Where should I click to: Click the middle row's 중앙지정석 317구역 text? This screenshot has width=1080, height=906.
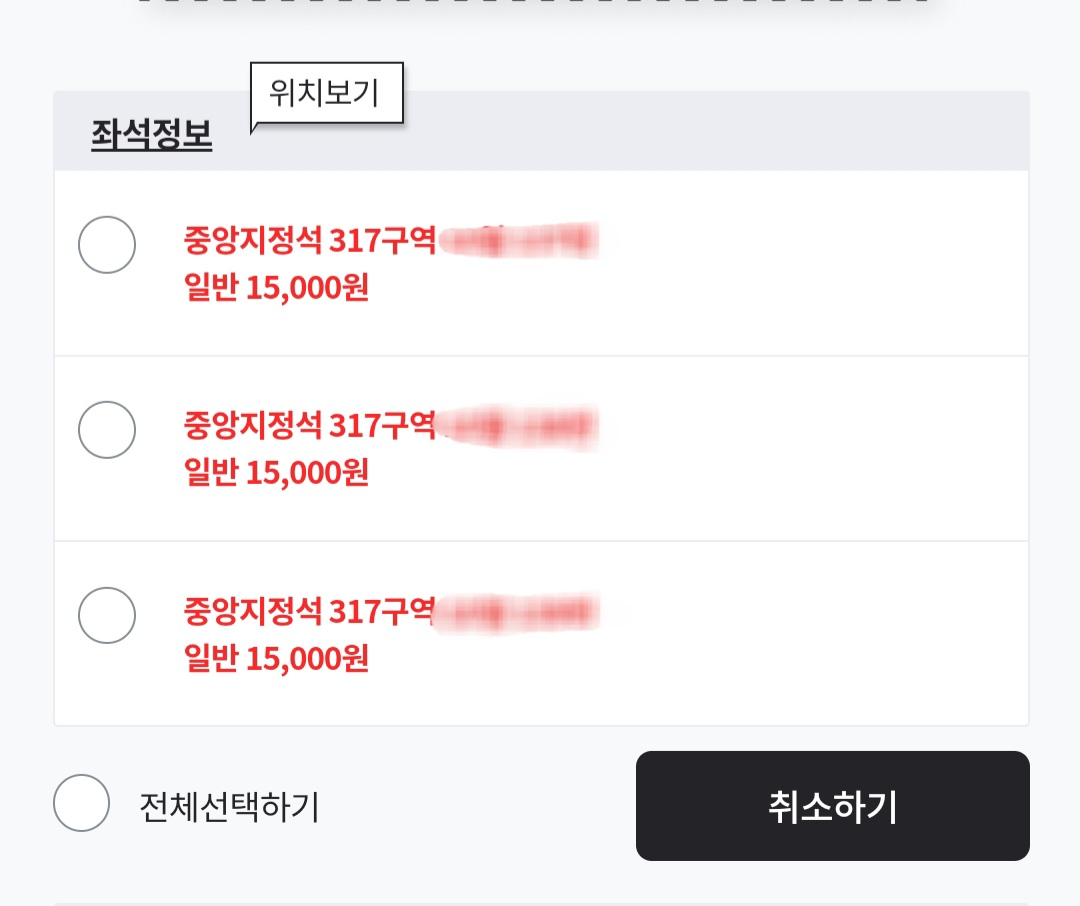tap(310, 425)
